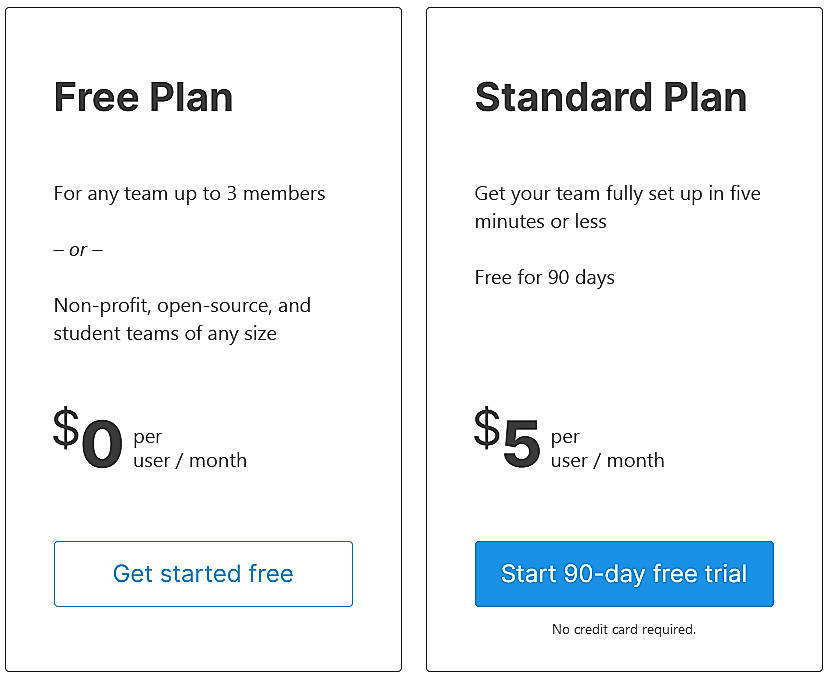Select the Standard Plan heading

coord(610,97)
